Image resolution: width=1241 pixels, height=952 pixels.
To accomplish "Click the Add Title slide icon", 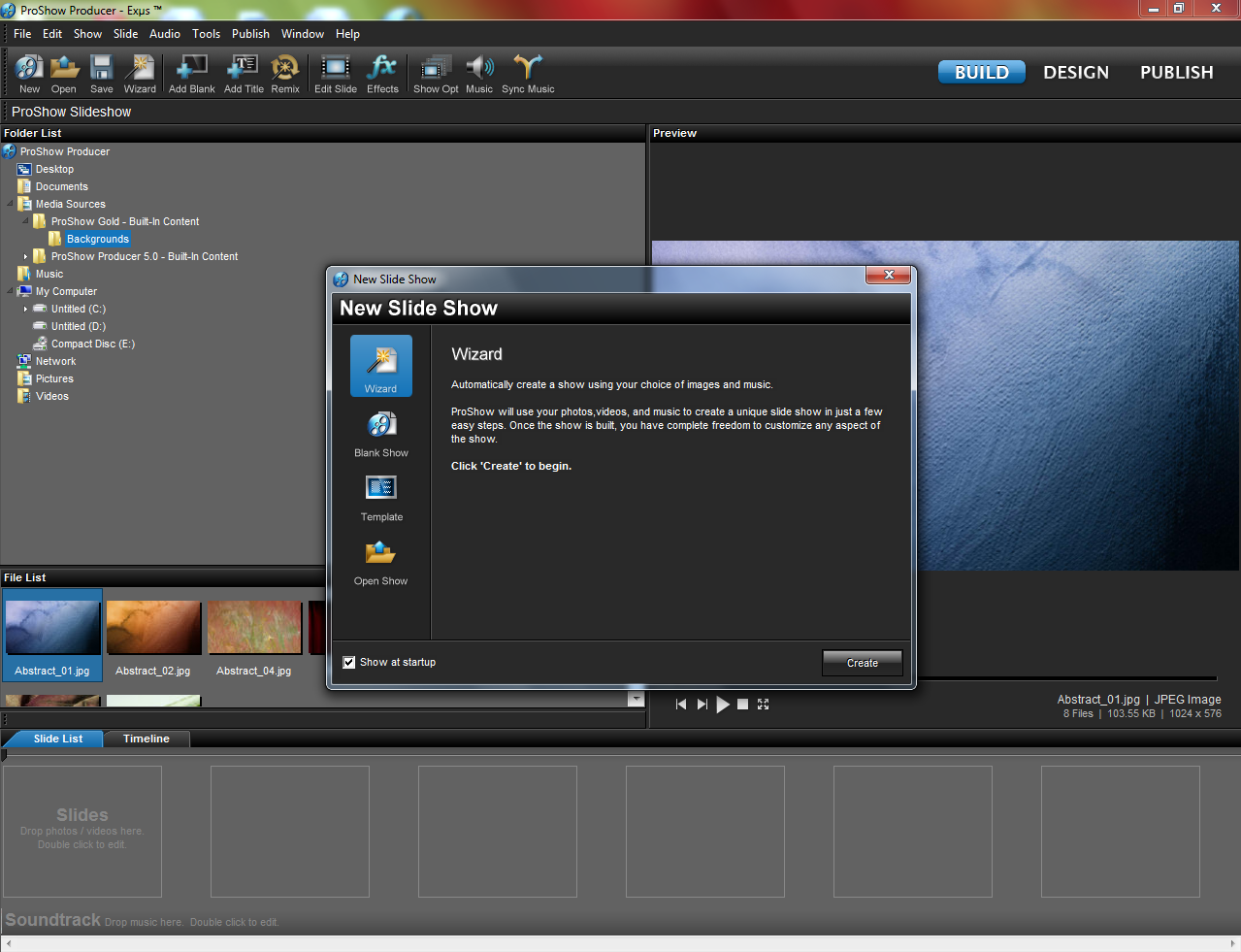I will pos(244,74).
